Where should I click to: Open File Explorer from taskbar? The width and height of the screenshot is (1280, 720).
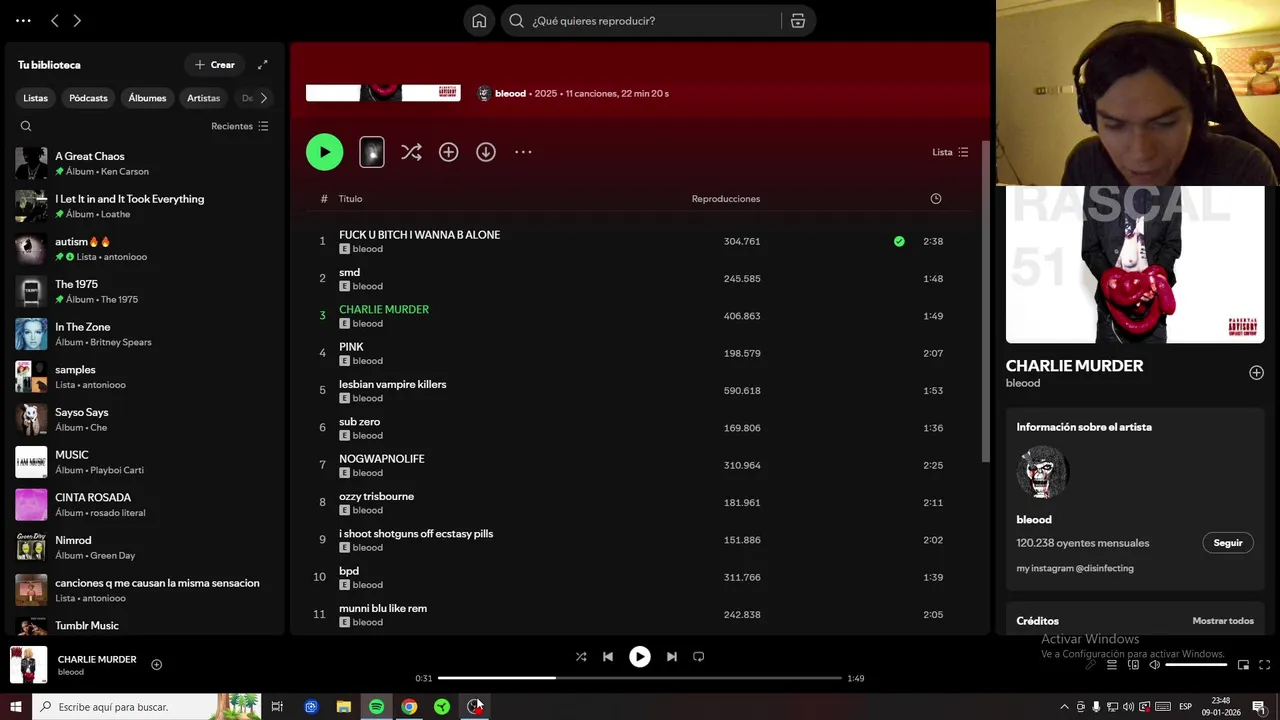click(x=343, y=707)
